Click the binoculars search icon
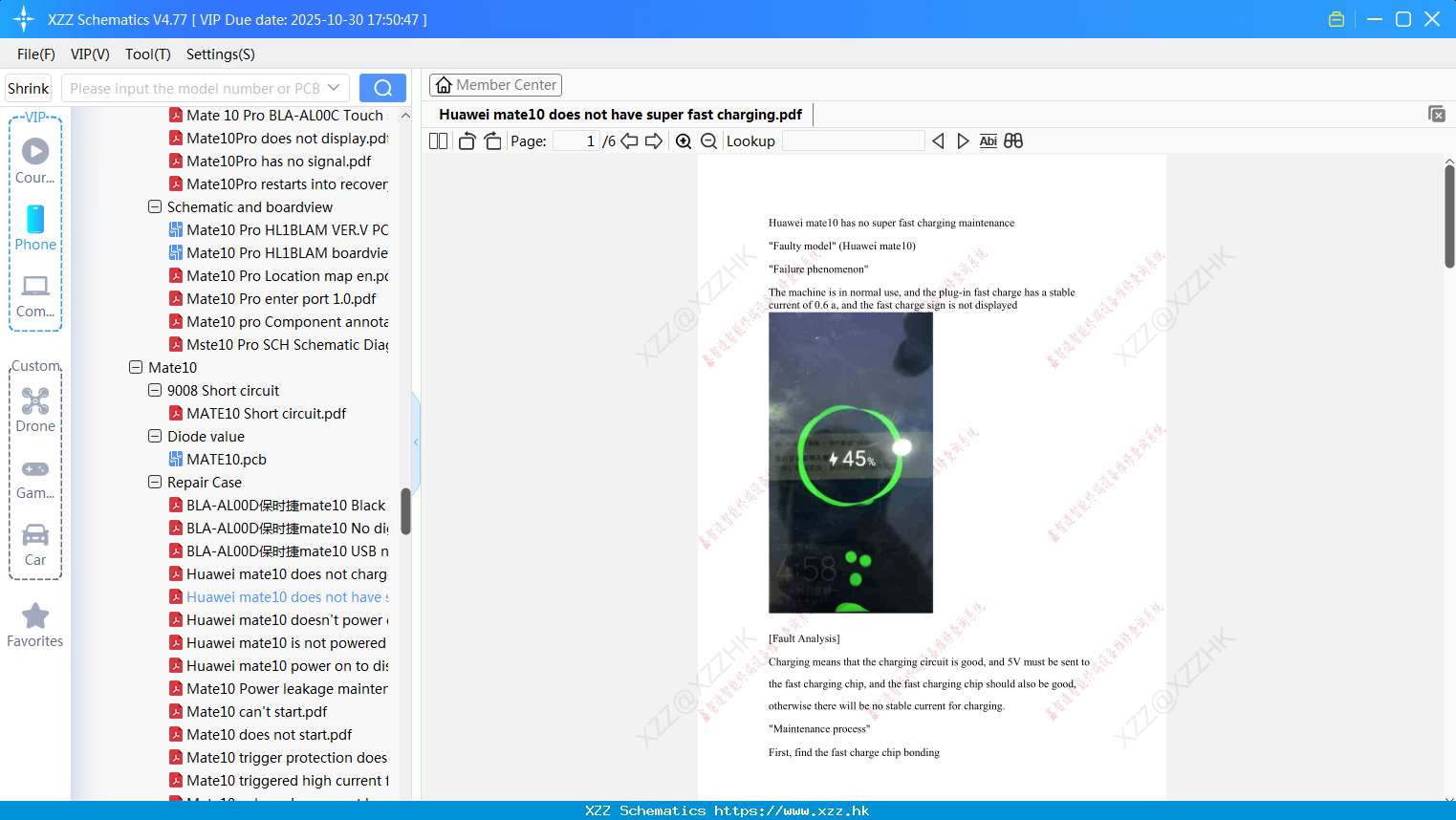 (1013, 141)
